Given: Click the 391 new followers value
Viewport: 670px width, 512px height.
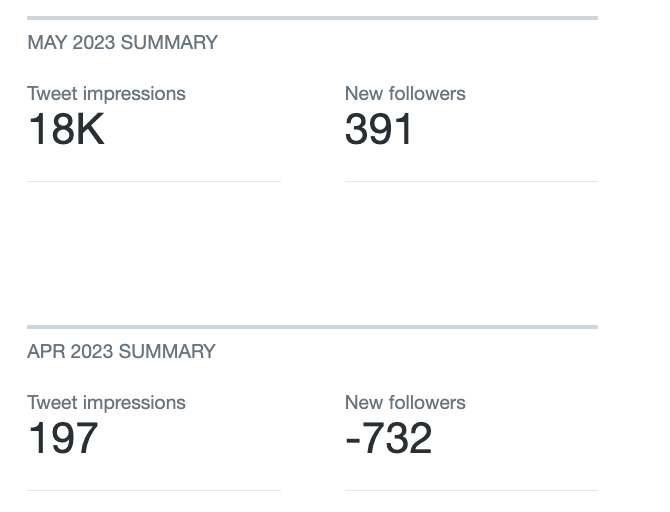Looking at the screenshot, I should point(379,130).
